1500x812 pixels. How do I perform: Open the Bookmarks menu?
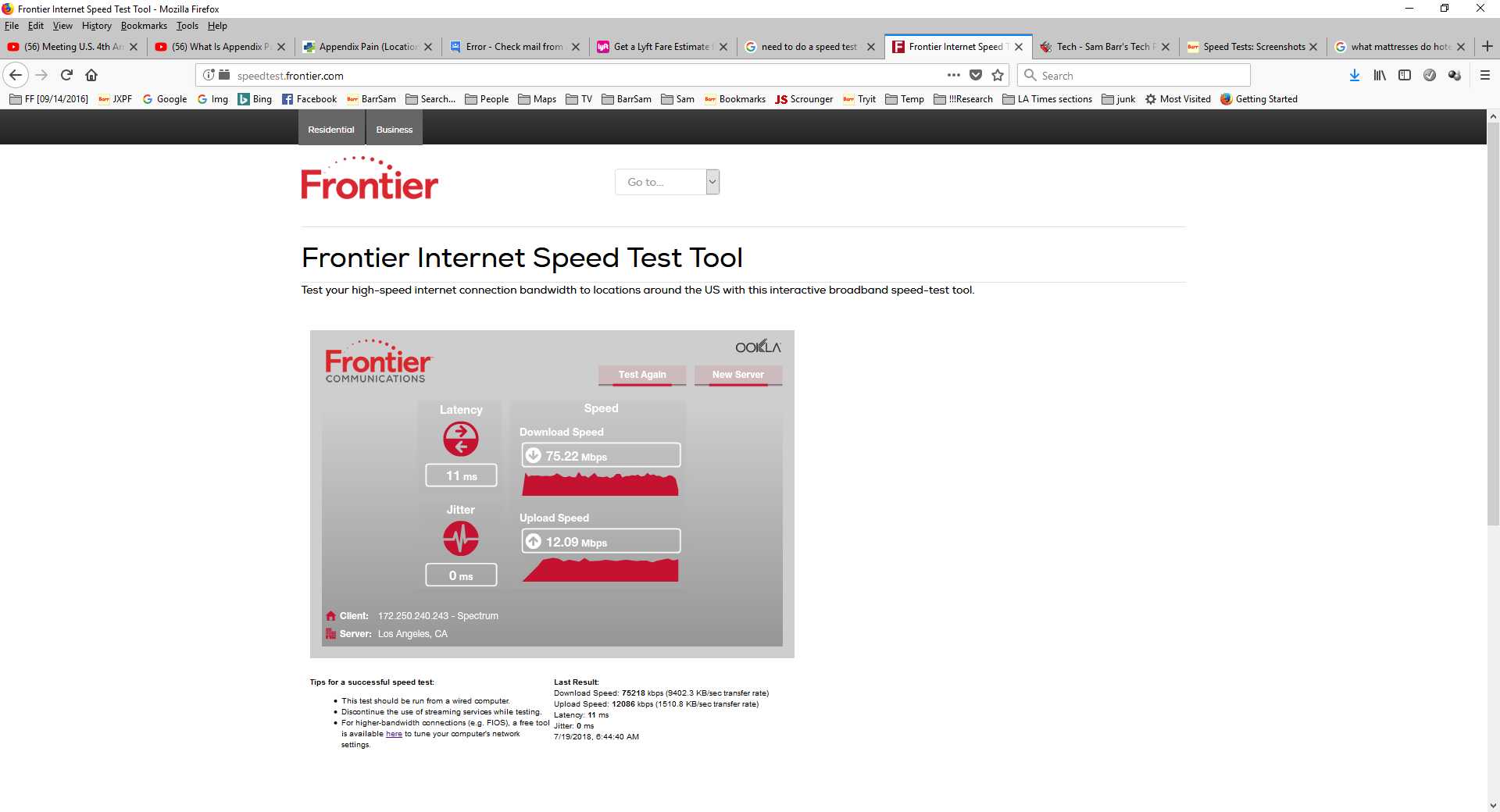pyautogui.click(x=144, y=26)
